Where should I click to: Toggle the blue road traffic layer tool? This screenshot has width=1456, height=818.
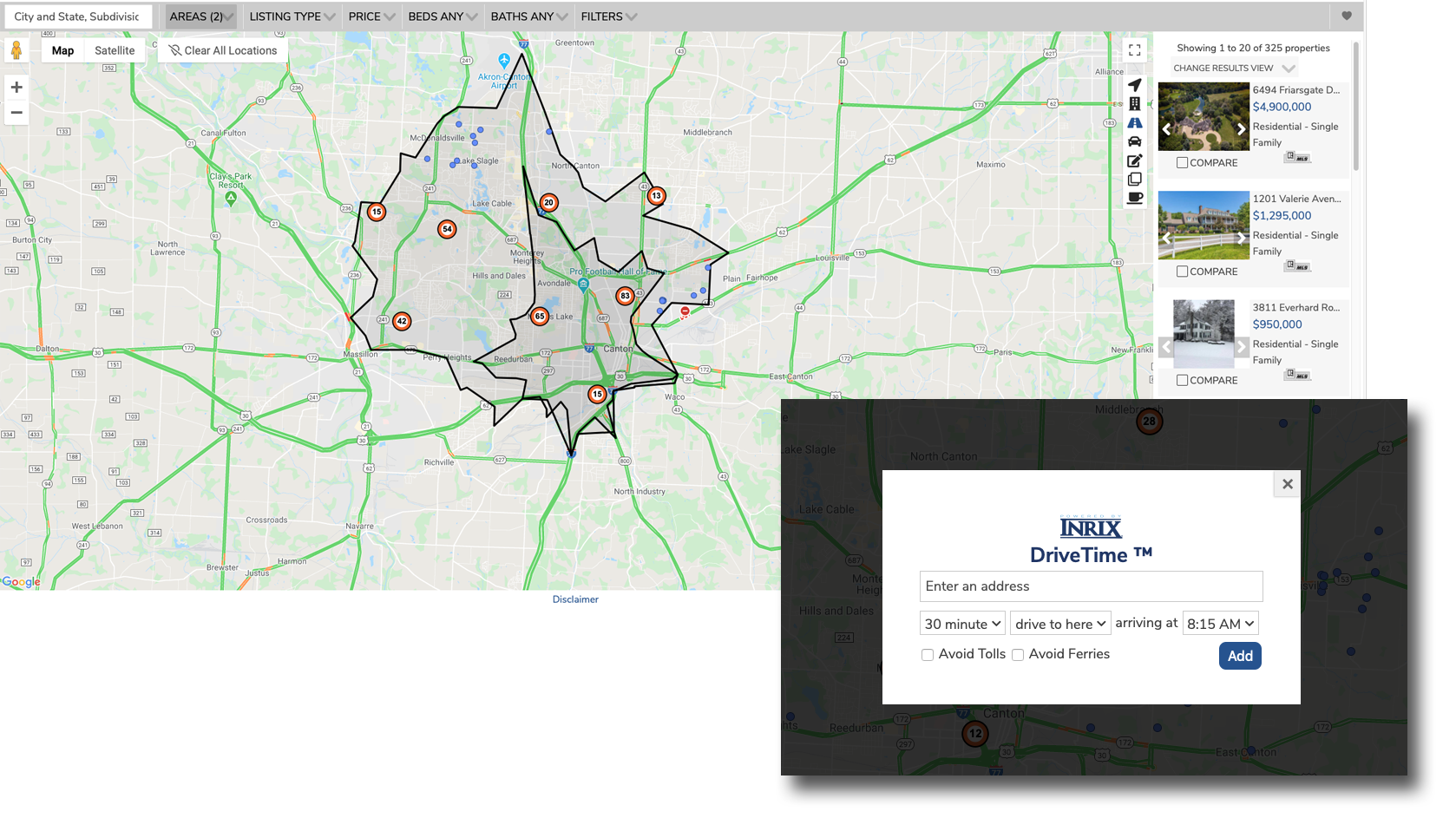(x=1134, y=122)
